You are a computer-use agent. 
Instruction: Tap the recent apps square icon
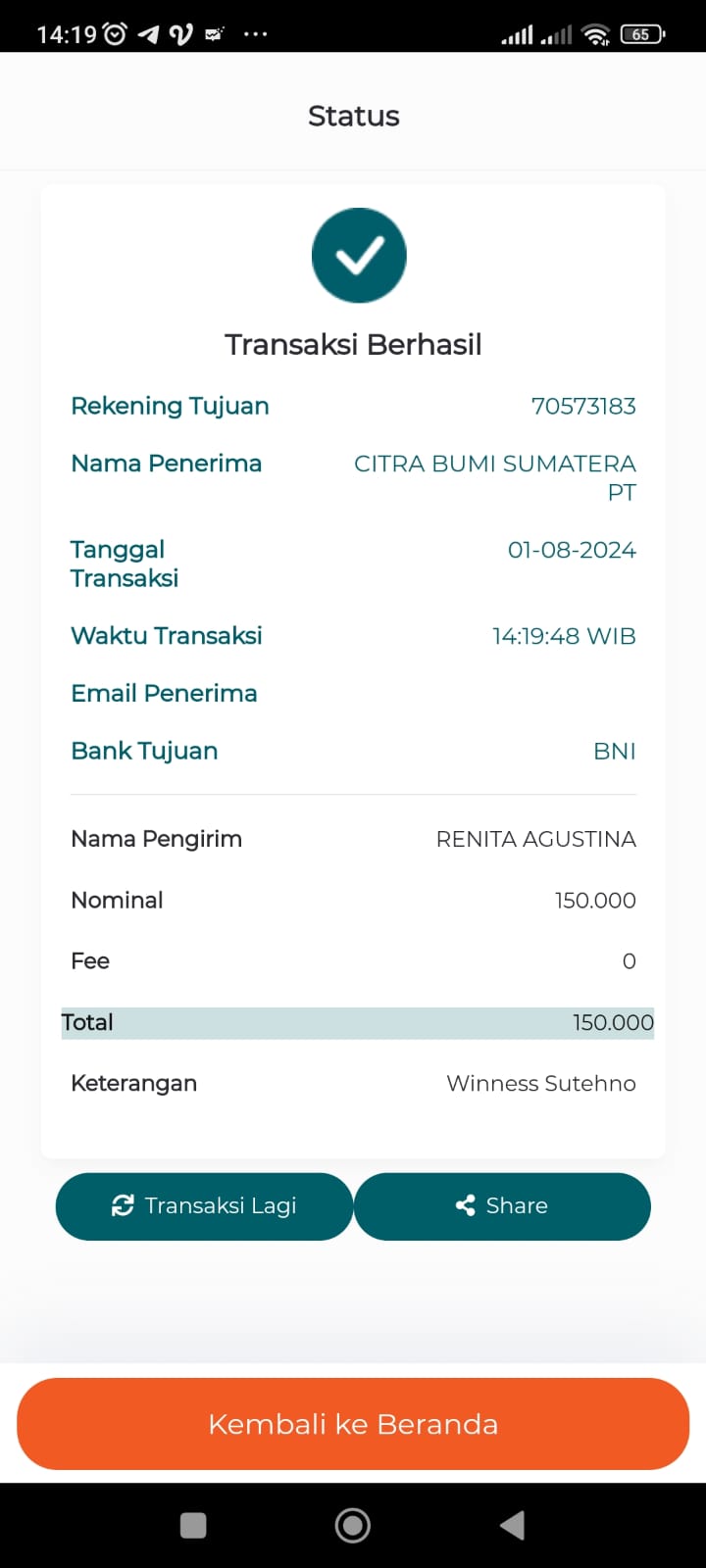(193, 1525)
